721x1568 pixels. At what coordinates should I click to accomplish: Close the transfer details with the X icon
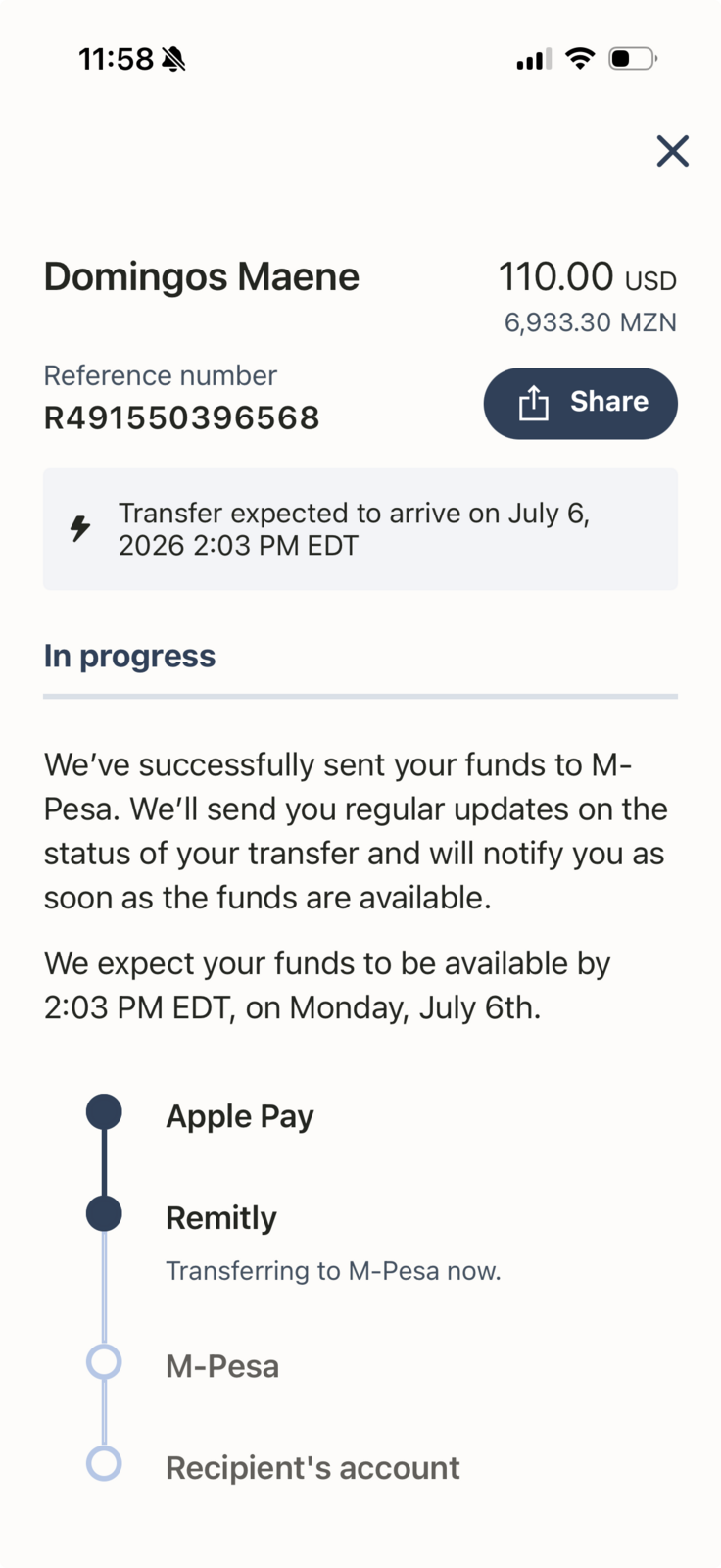673,151
